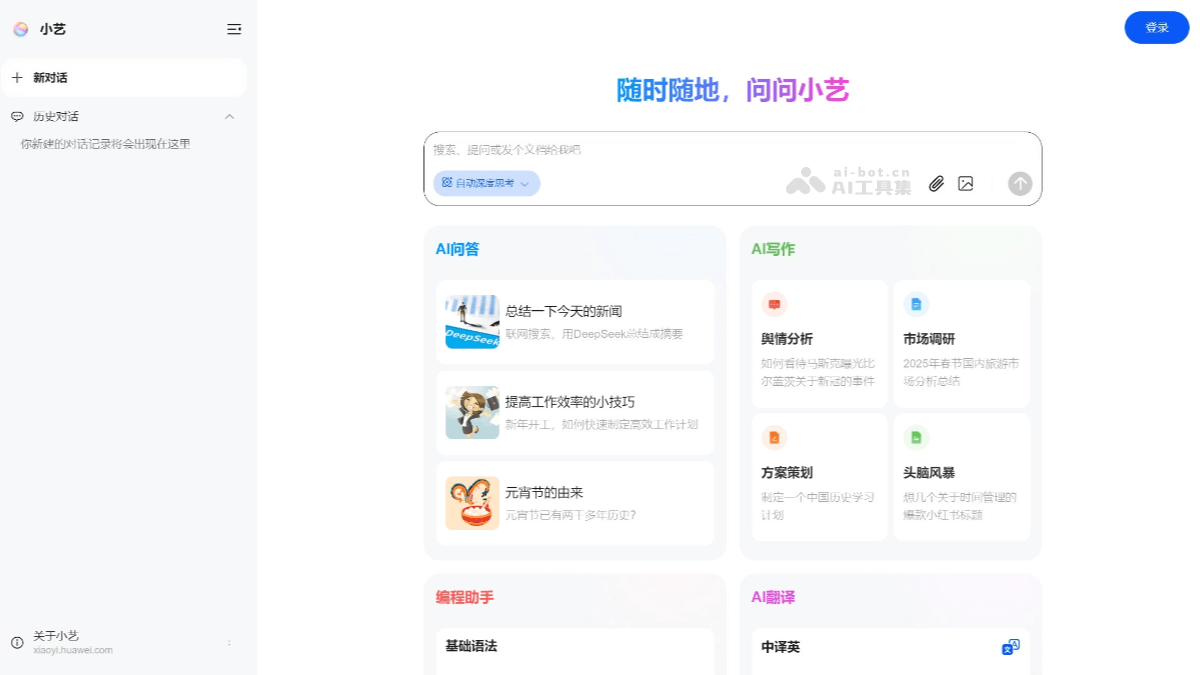Open the image upload icon
1200x675 pixels.
pyautogui.click(x=966, y=184)
